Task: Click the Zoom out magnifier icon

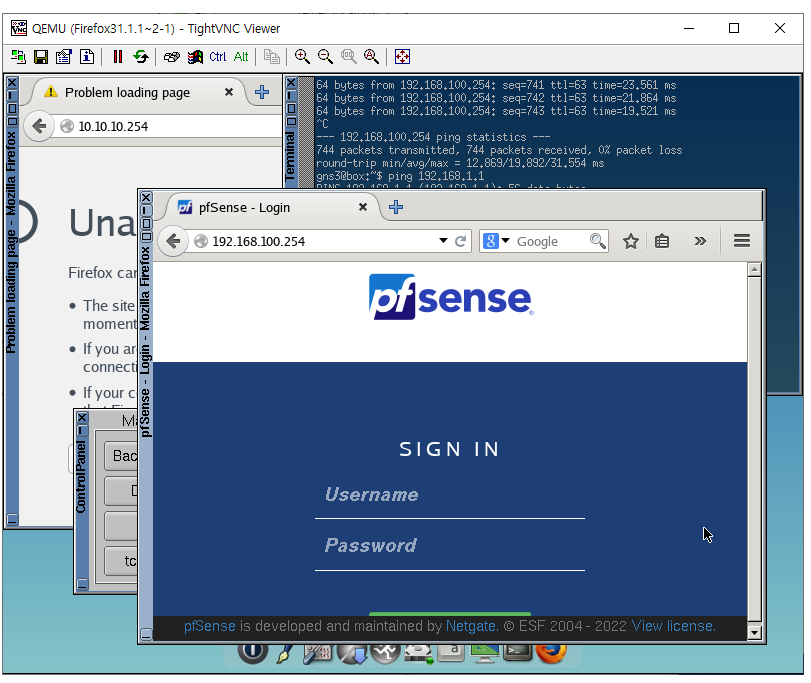Action: pyautogui.click(x=325, y=57)
